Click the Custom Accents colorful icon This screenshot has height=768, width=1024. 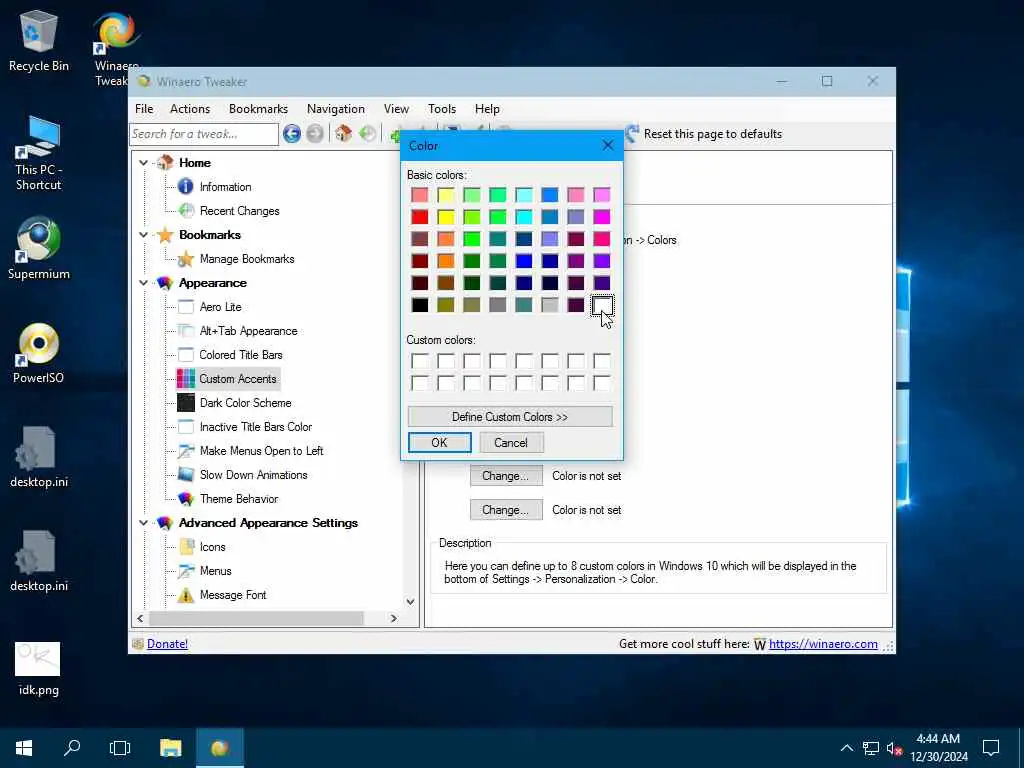(185, 379)
